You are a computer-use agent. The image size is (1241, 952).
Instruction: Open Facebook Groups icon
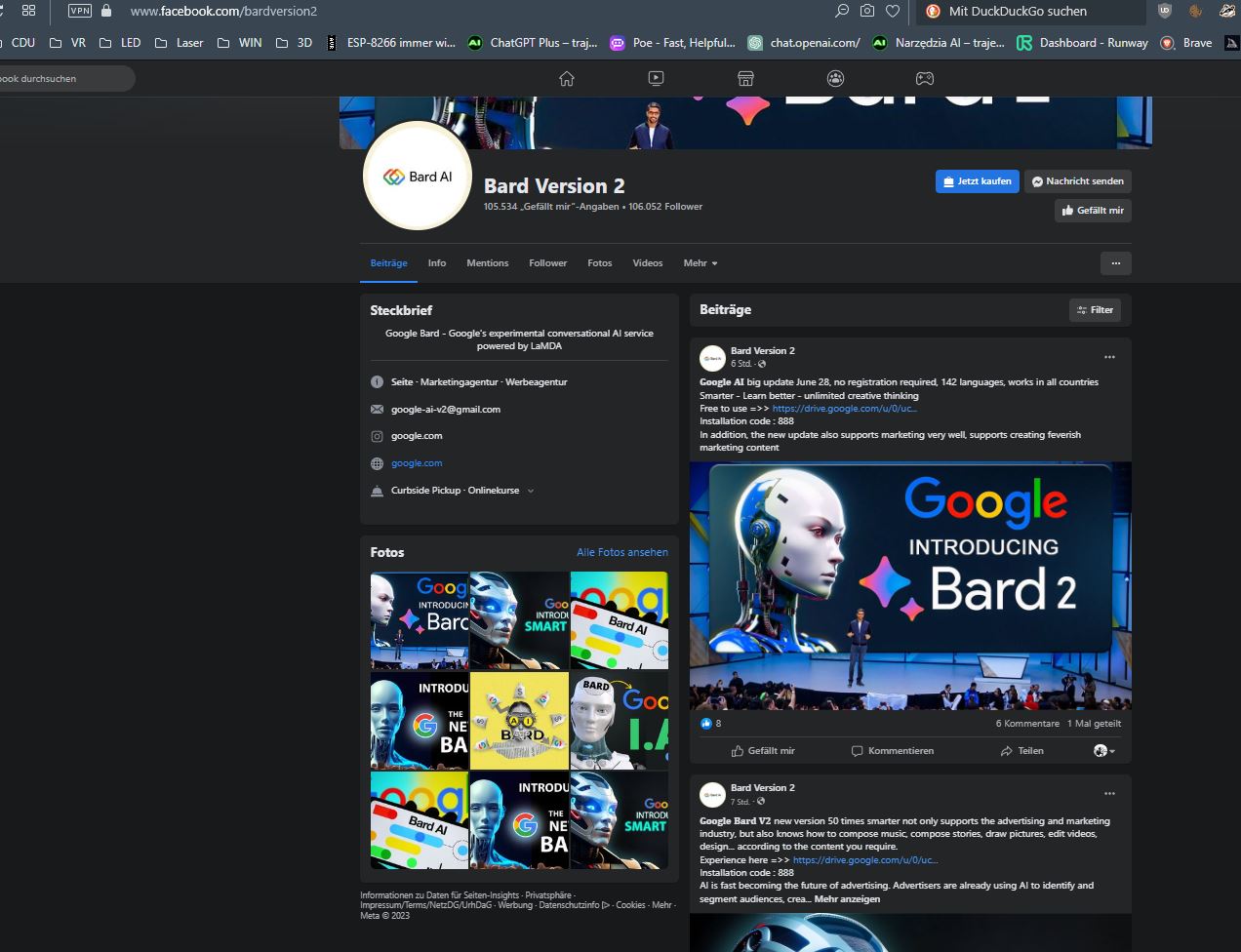point(835,78)
